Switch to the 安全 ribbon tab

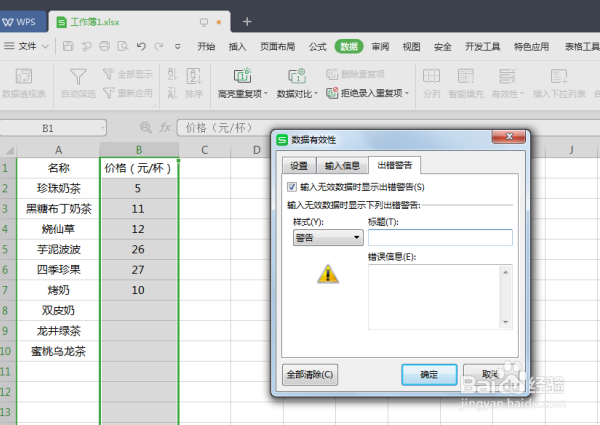point(443,47)
